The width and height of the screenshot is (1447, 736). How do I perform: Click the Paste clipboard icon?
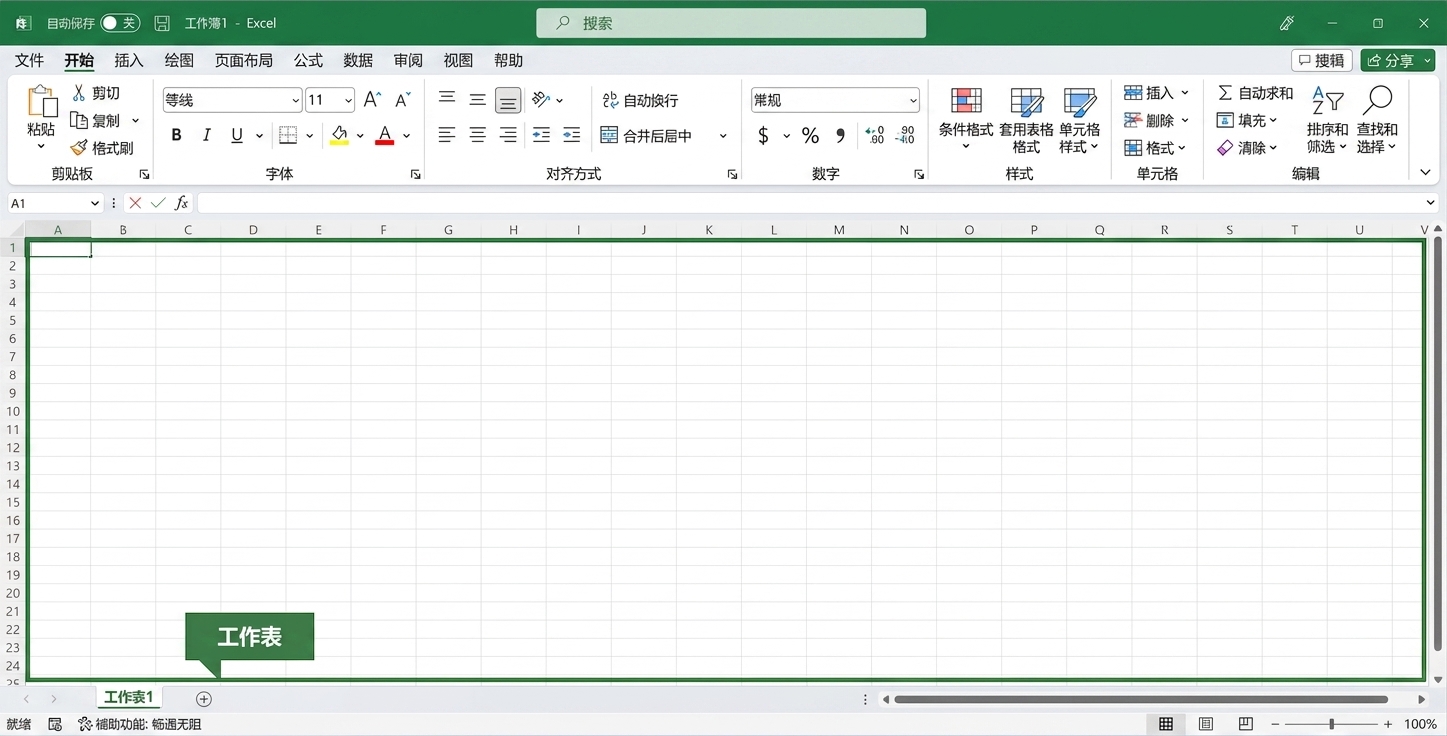tap(41, 102)
